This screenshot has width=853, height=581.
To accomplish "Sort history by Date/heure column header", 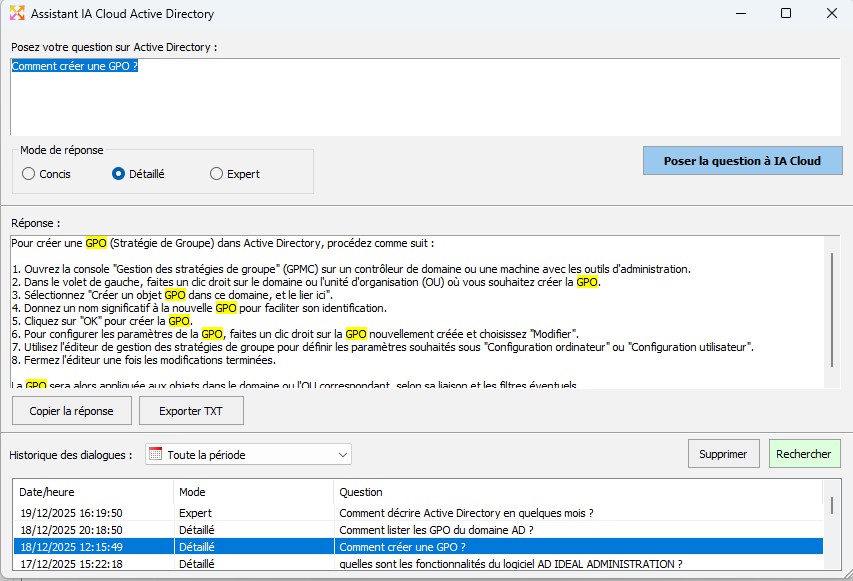I will 93,492.
